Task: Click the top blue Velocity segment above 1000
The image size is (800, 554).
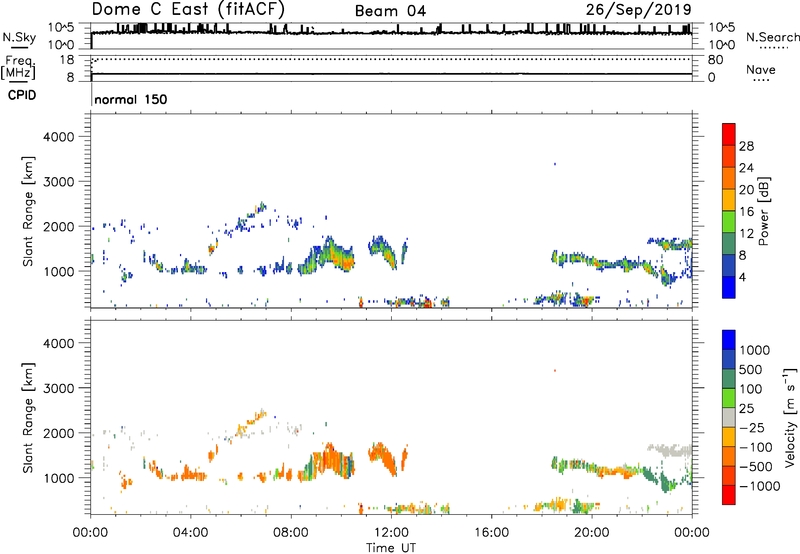Action: click(x=729, y=340)
